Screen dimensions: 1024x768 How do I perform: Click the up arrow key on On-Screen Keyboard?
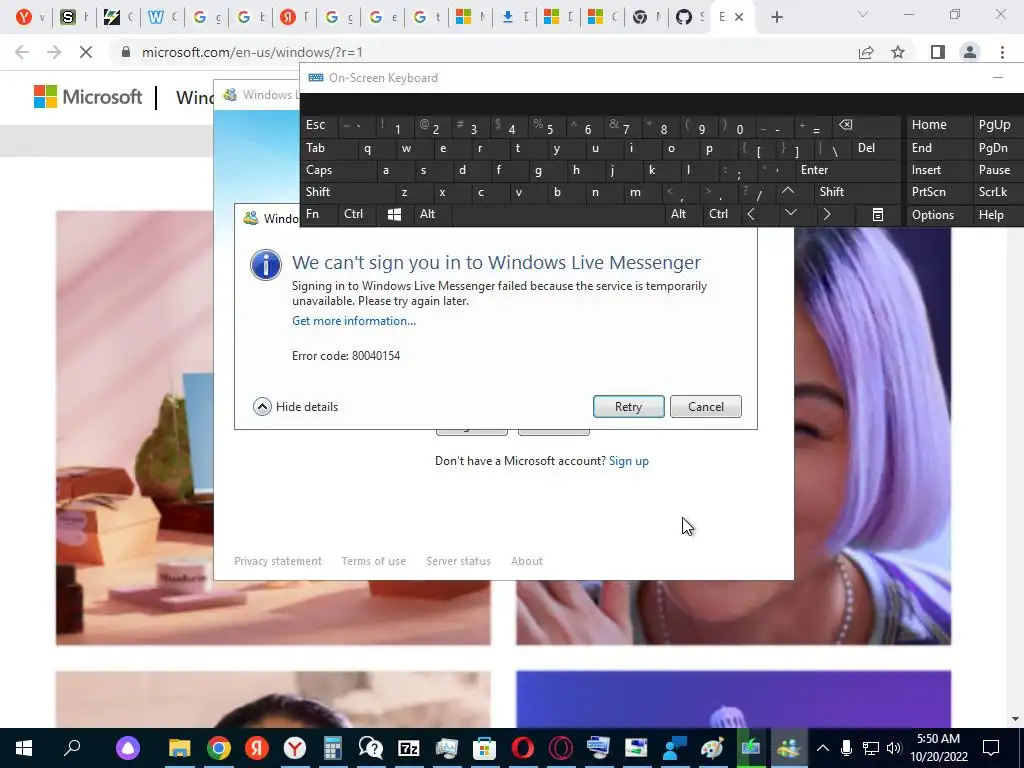(x=788, y=192)
